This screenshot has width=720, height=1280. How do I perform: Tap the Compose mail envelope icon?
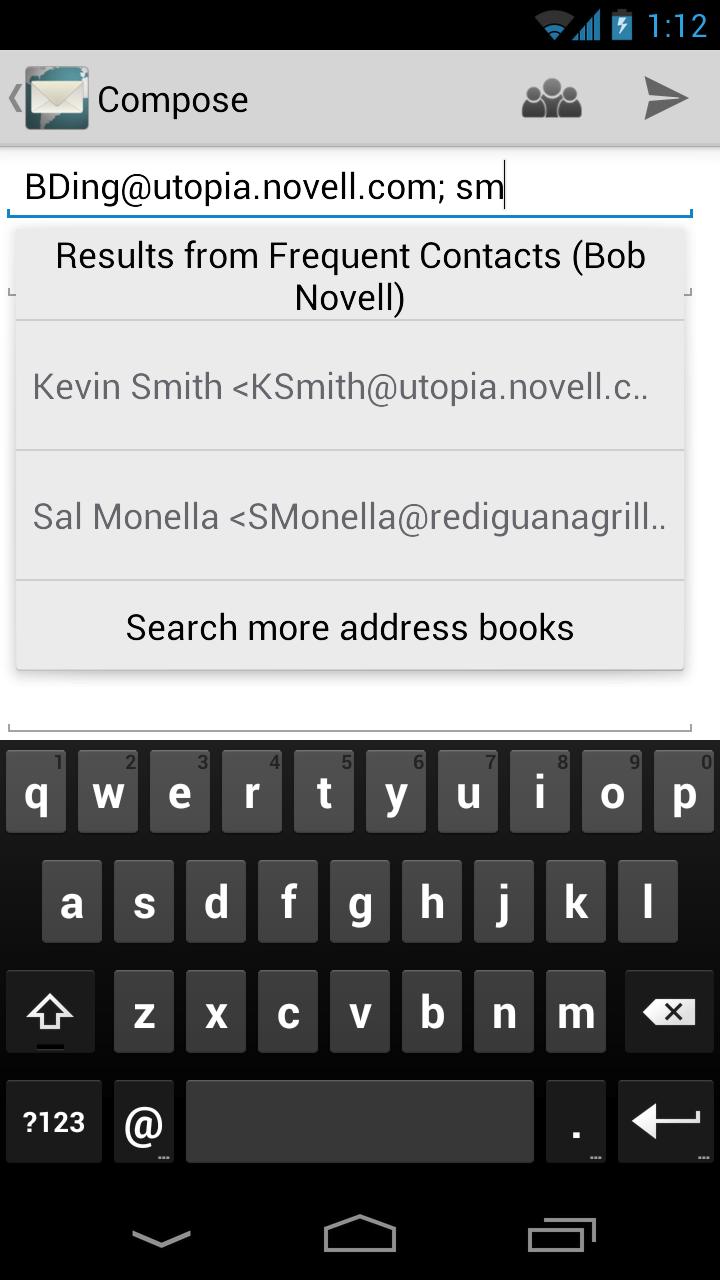[57, 98]
